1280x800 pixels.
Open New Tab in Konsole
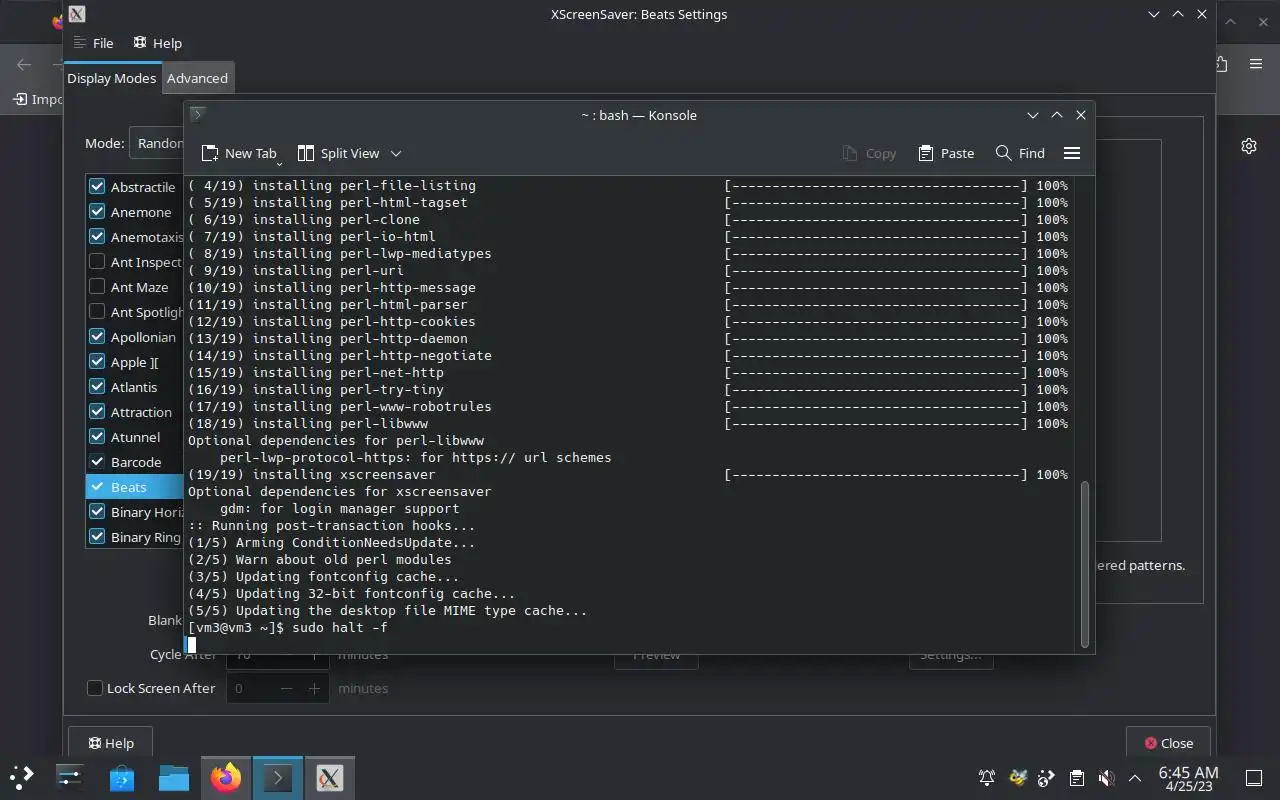pyautogui.click(x=238, y=153)
